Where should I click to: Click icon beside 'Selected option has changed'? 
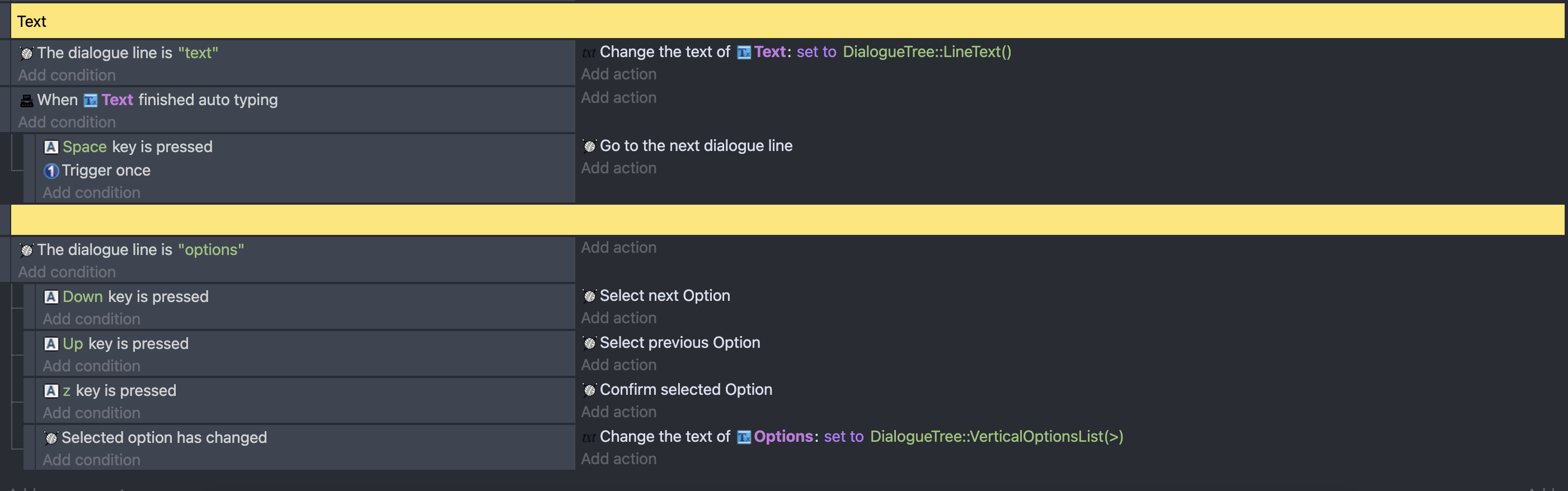click(x=51, y=438)
